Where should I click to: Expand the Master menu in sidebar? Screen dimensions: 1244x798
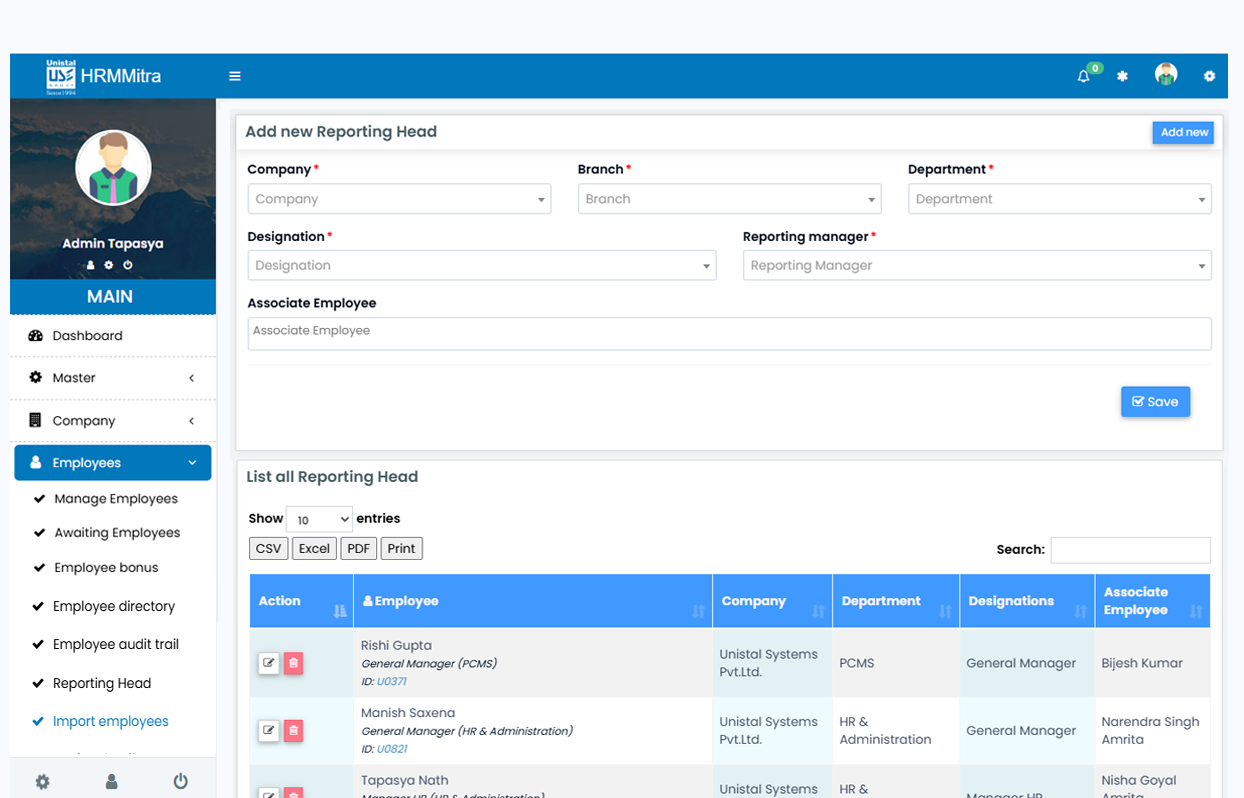coord(113,378)
